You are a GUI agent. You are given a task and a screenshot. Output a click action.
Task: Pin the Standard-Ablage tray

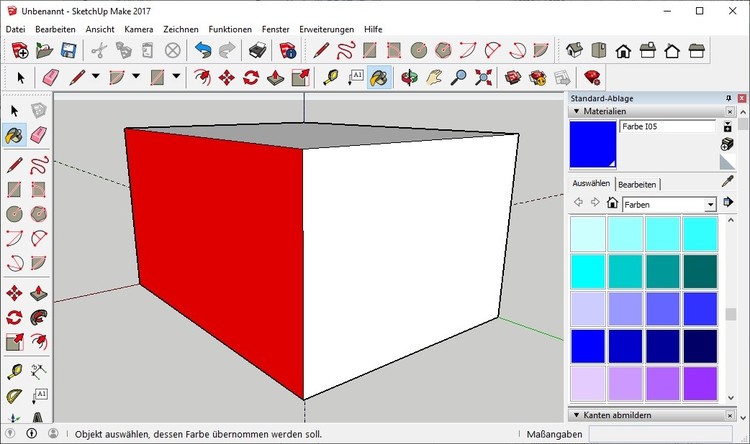728,98
